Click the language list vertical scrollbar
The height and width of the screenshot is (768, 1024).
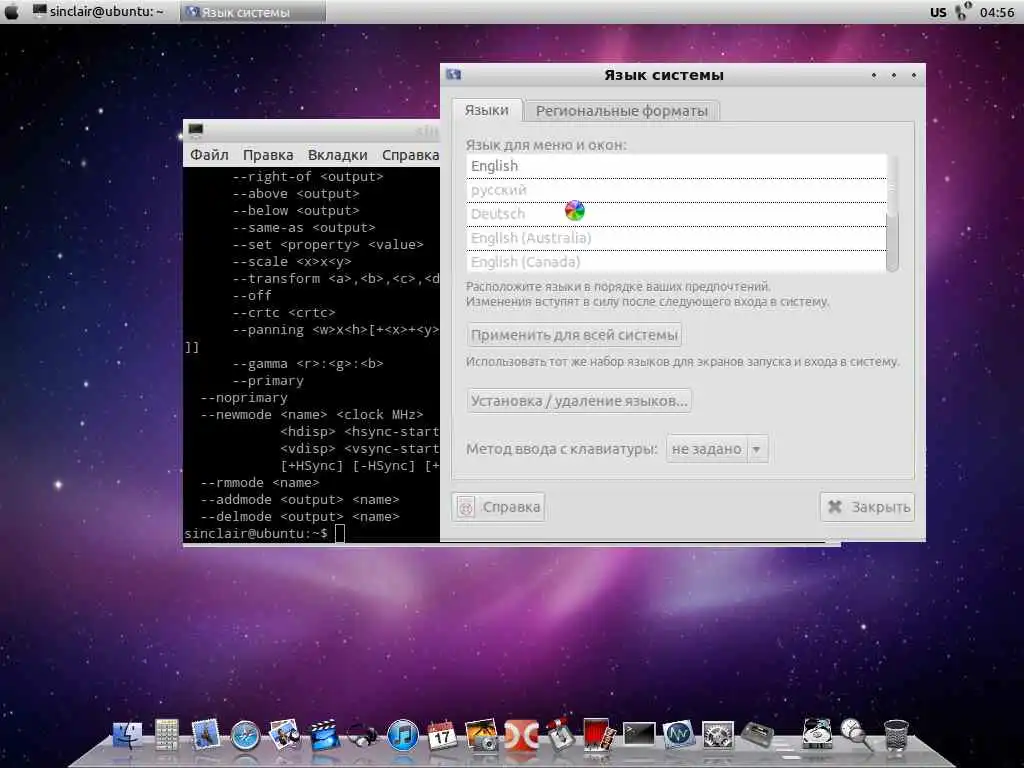(892, 213)
